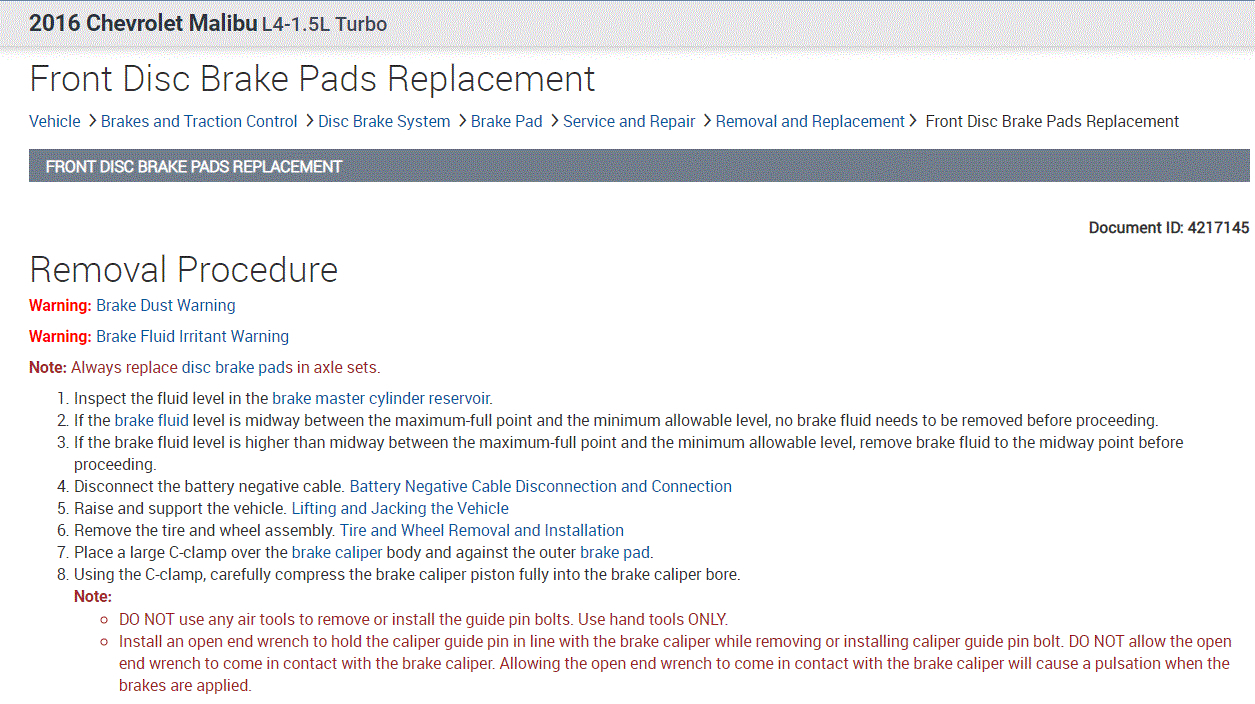Open Tire and Wheel Removal and Installation
The height and width of the screenshot is (704, 1255).
click(x=481, y=531)
